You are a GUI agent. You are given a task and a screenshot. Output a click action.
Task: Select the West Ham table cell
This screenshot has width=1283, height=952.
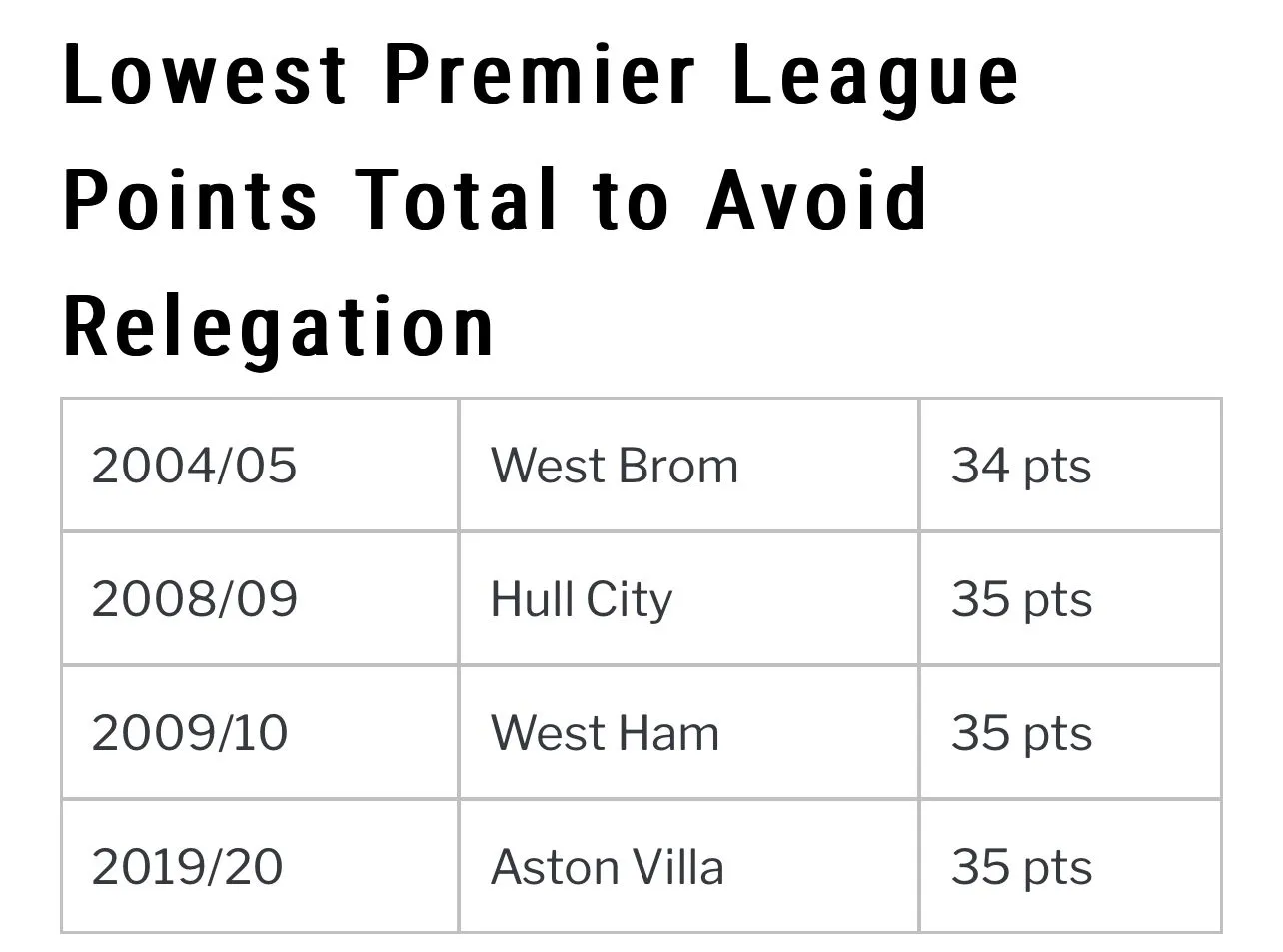605,733
